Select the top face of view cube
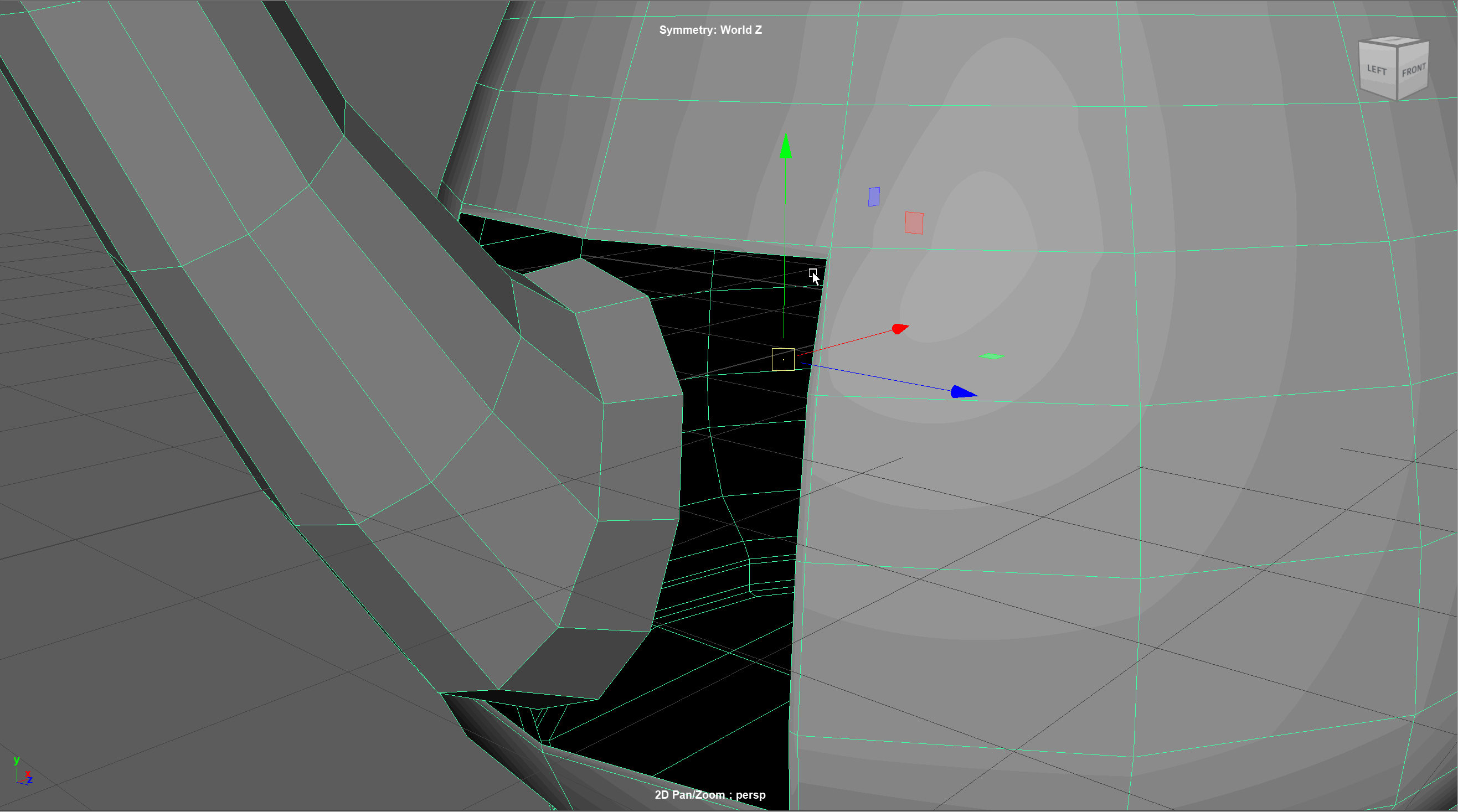This screenshot has width=1458, height=812. (x=1394, y=41)
